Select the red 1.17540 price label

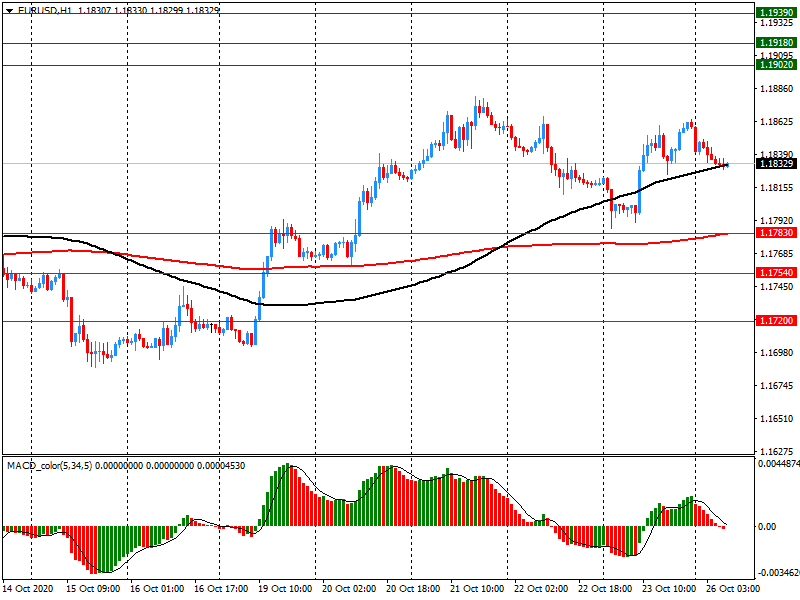pos(776,273)
